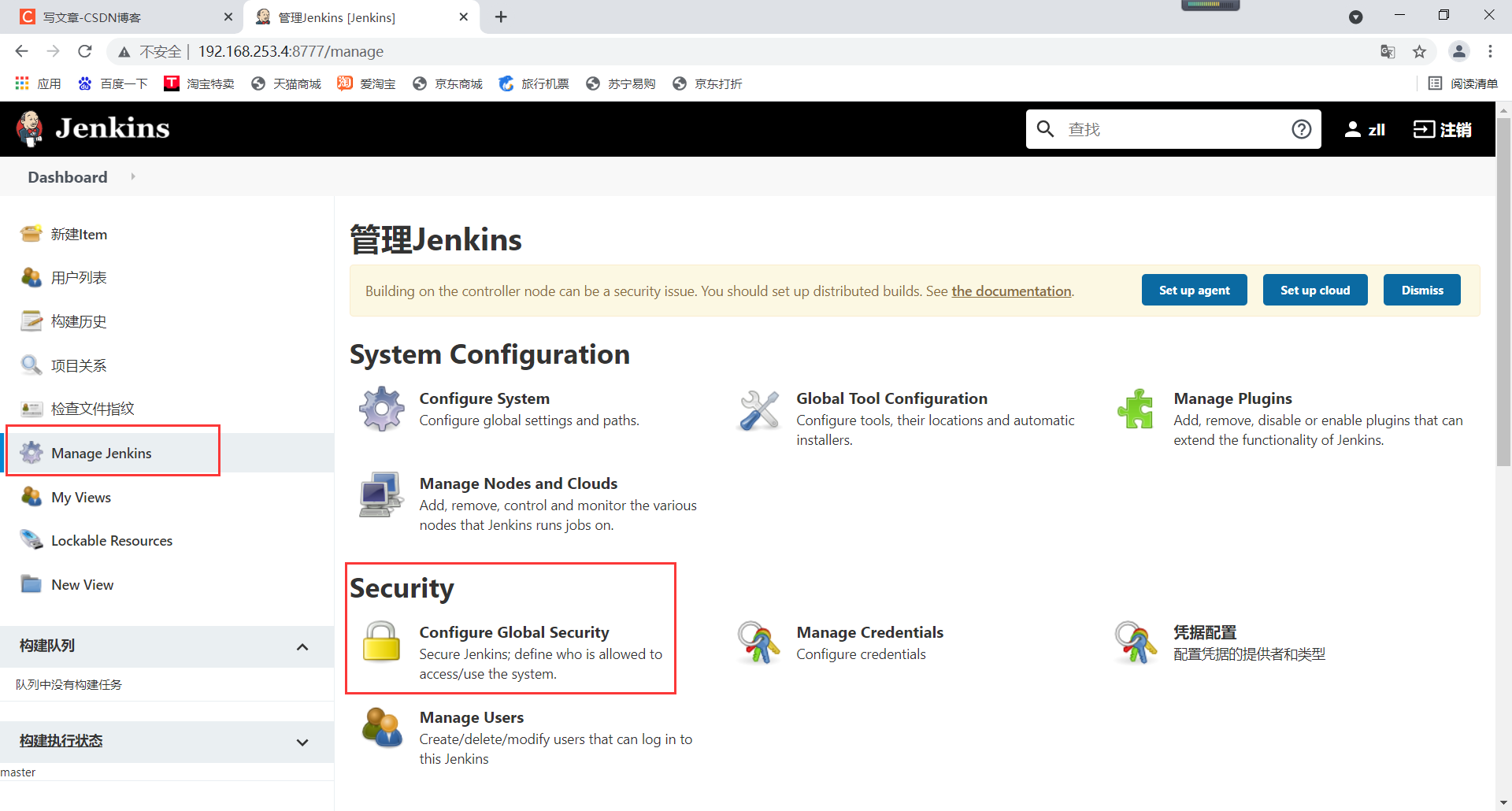Image resolution: width=1512 pixels, height=811 pixels.
Task: Open the documentation link
Action: [x=1011, y=291]
